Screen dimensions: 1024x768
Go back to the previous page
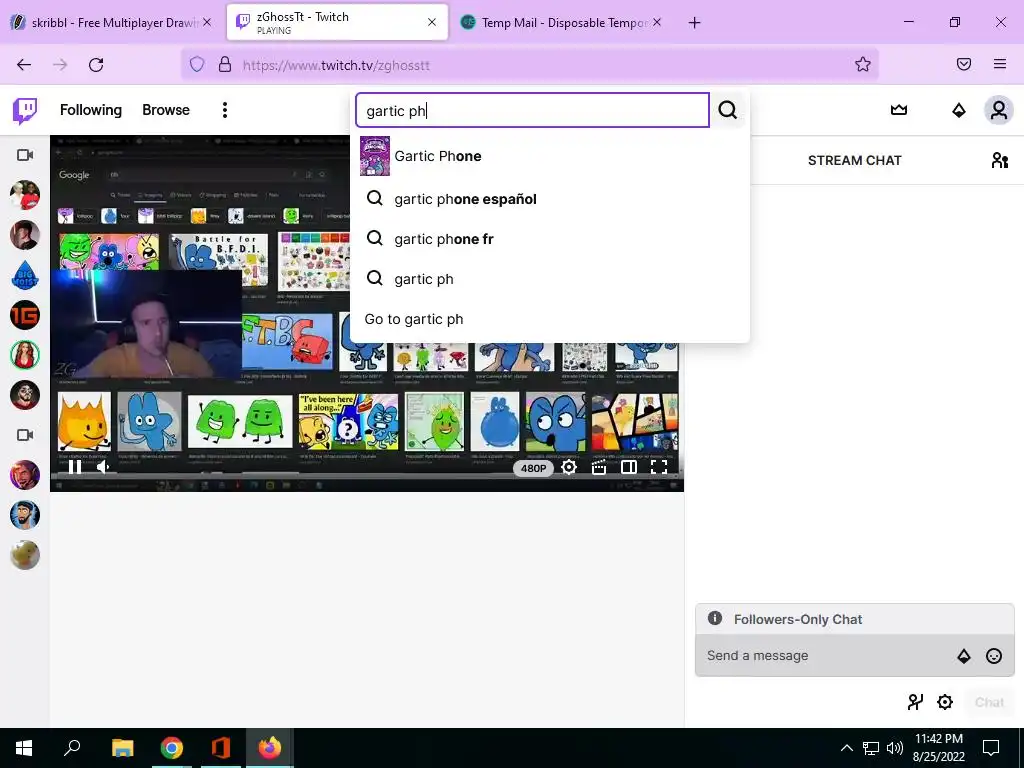[x=24, y=65]
